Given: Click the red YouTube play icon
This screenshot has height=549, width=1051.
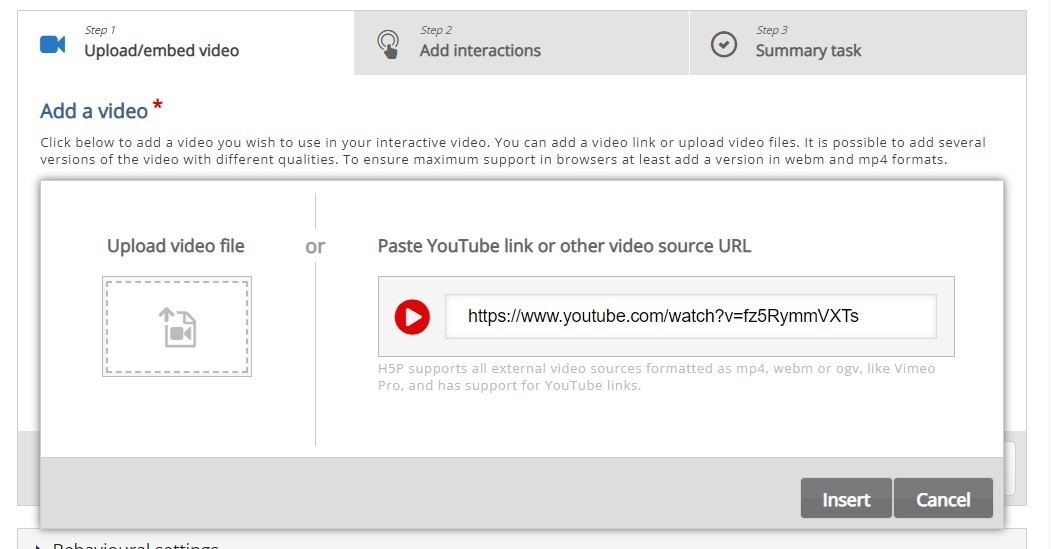Looking at the screenshot, I should pyautogui.click(x=412, y=316).
